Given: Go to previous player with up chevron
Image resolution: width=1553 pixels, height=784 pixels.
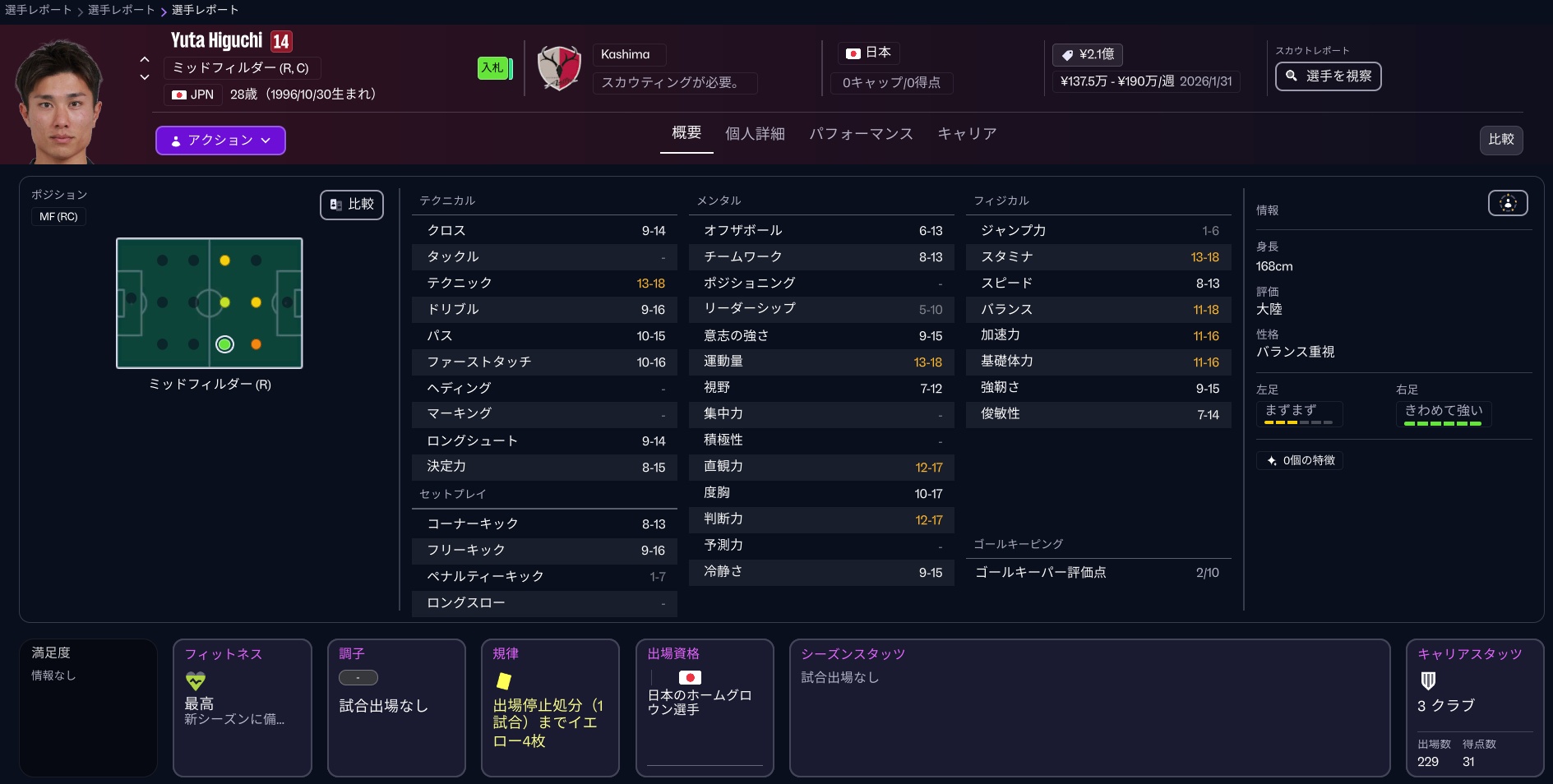Looking at the screenshot, I should [145, 59].
